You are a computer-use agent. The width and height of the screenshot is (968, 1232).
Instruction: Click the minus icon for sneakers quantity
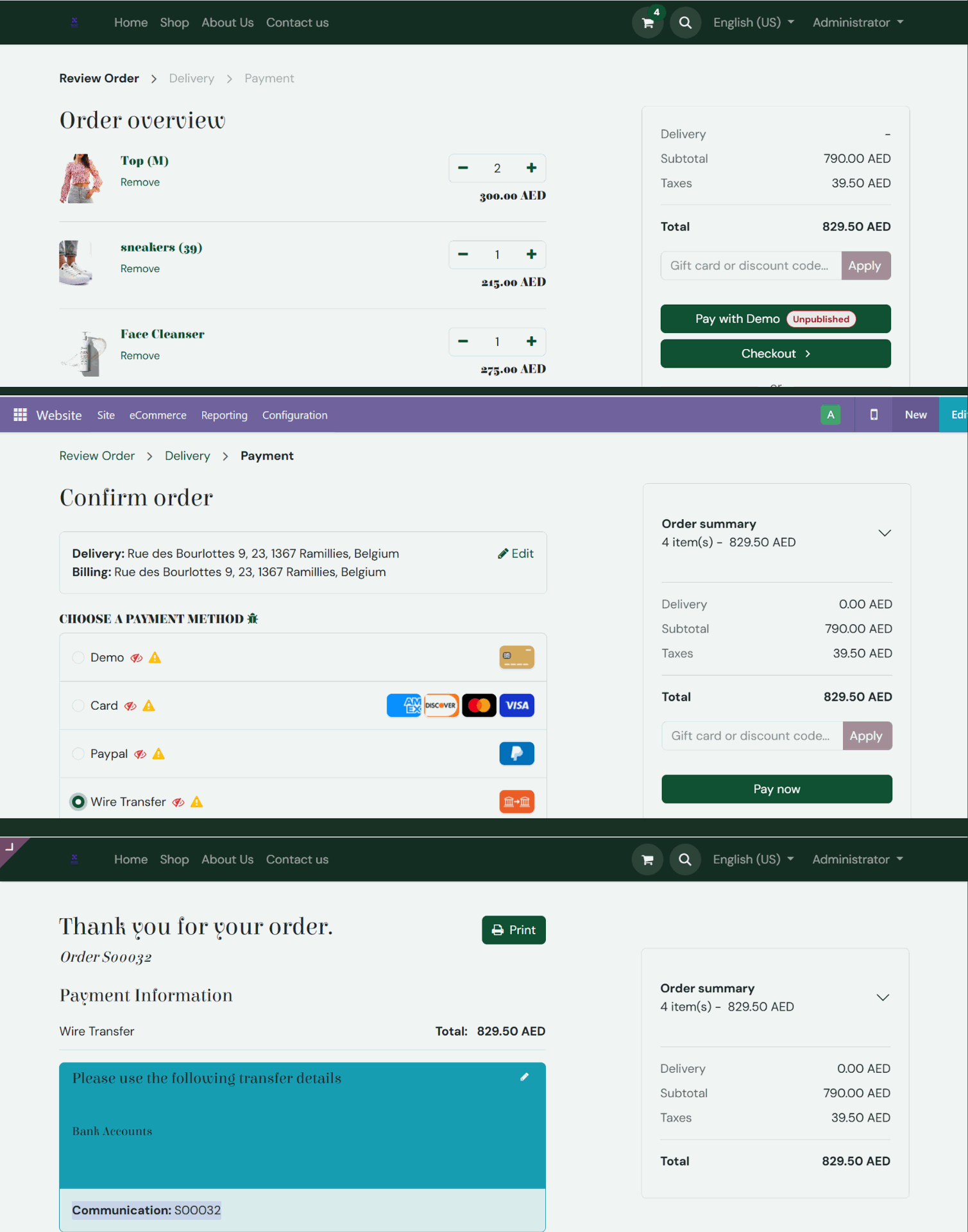pyautogui.click(x=463, y=255)
